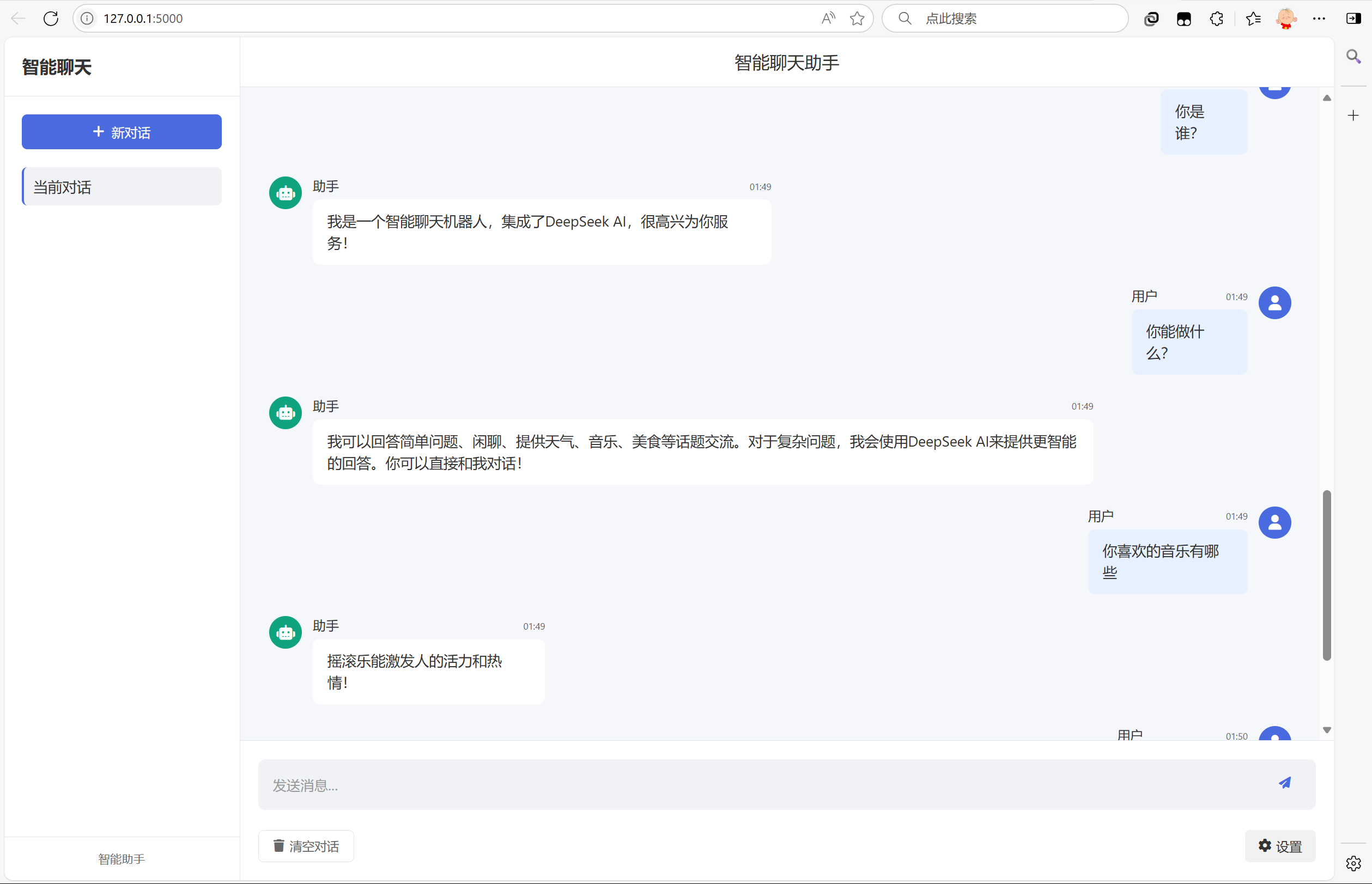Screen dimensions: 1372x884
Task: Click the user avatar beside 你能做什么
Action: pyautogui.click(x=1274, y=302)
